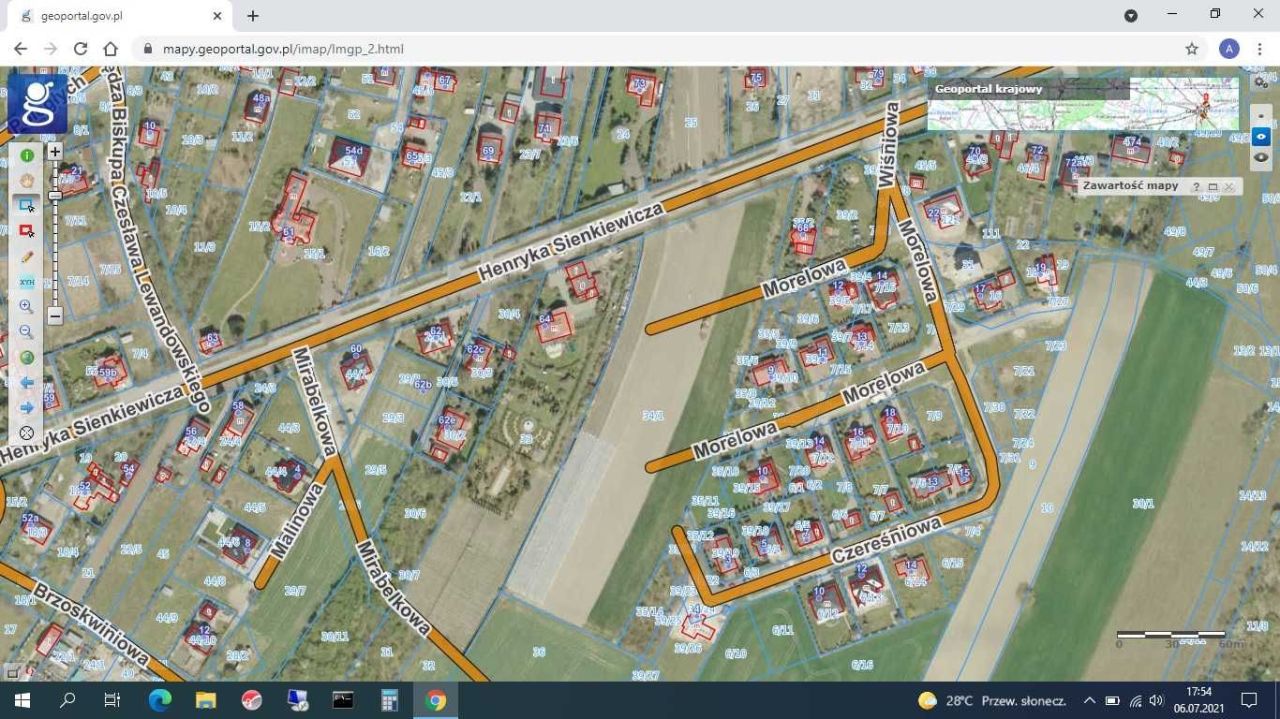Select the zoom in magnifier tool
Viewport: 1280px width, 719px height.
click(x=27, y=307)
